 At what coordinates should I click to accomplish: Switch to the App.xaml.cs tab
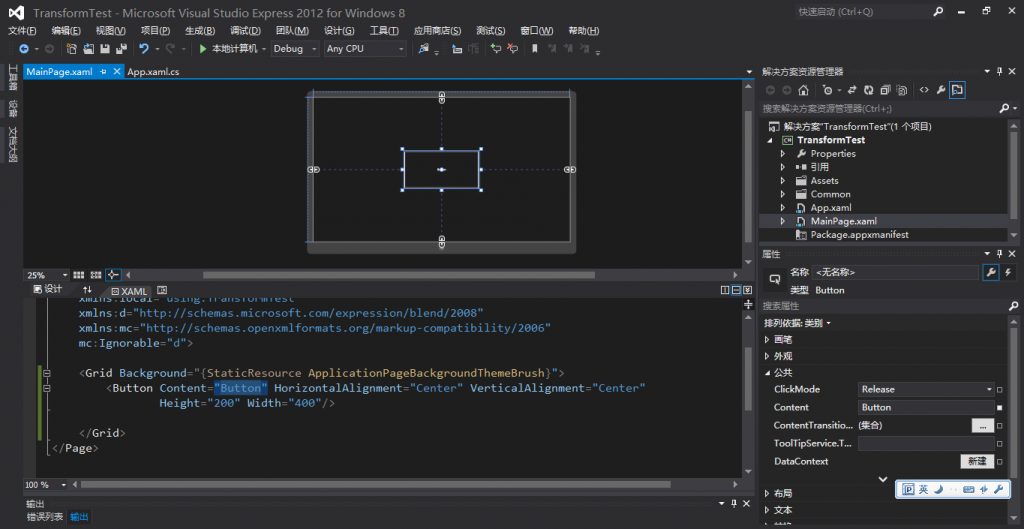(x=153, y=72)
